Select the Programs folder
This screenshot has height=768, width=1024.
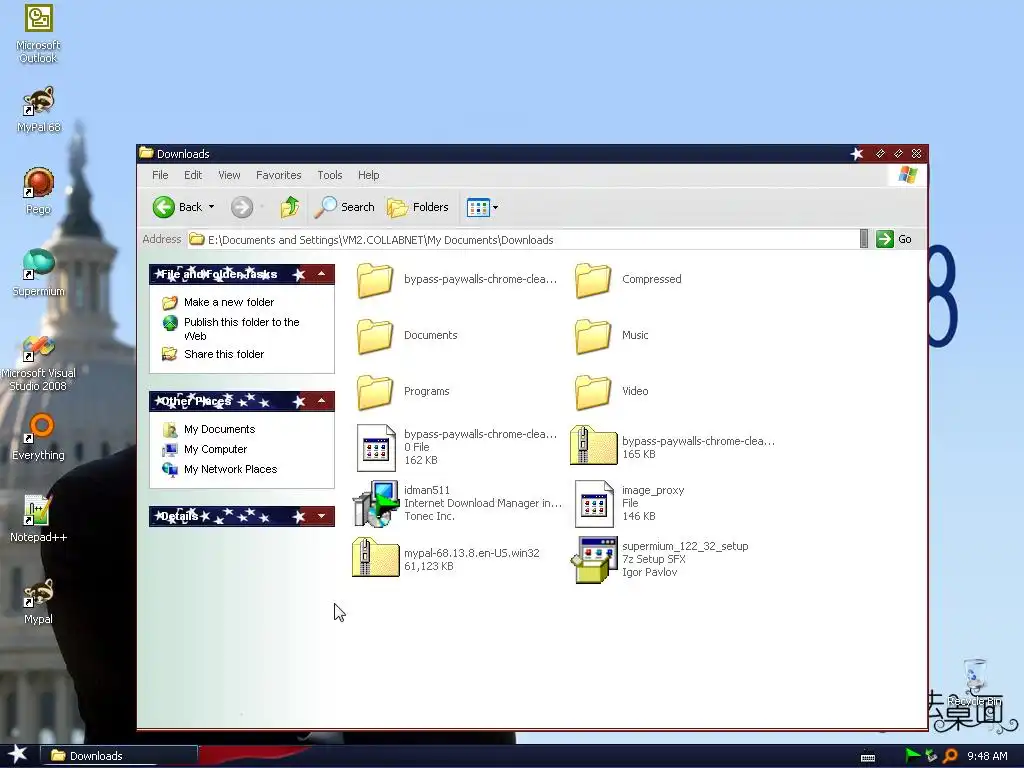click(x=403, y=392)
